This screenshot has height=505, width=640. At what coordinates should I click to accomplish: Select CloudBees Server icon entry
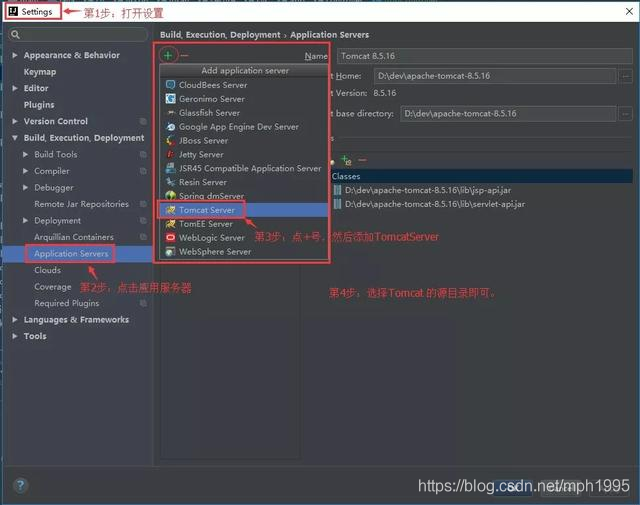(x=170, y=85)
